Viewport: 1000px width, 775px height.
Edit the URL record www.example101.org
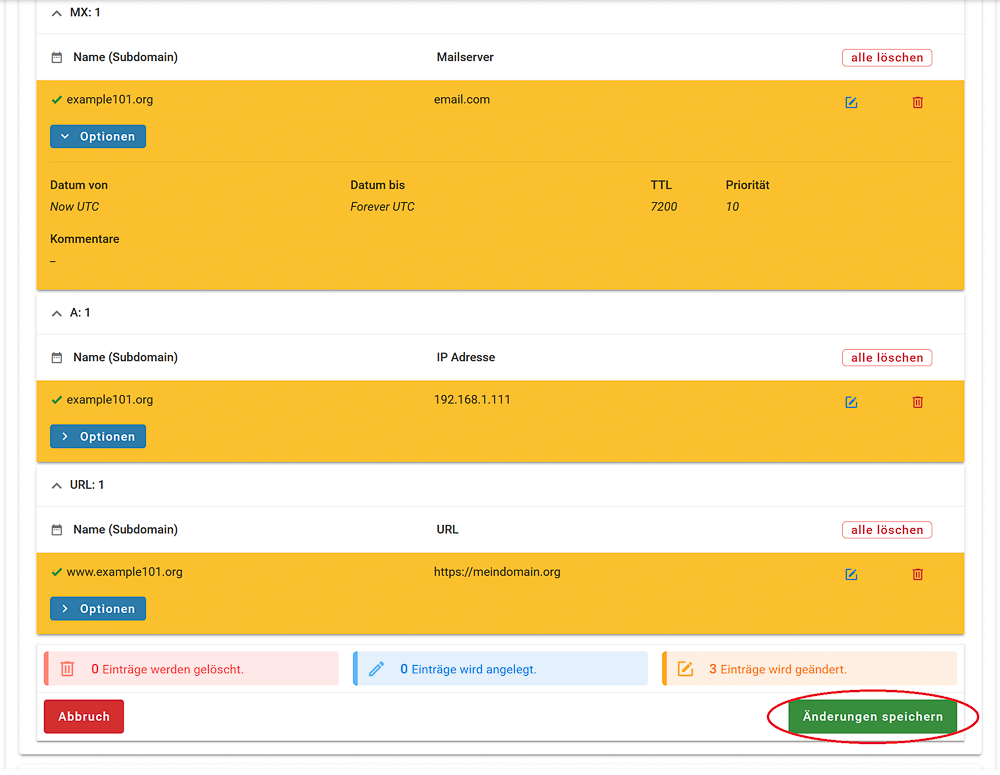[x=851, y=574]
